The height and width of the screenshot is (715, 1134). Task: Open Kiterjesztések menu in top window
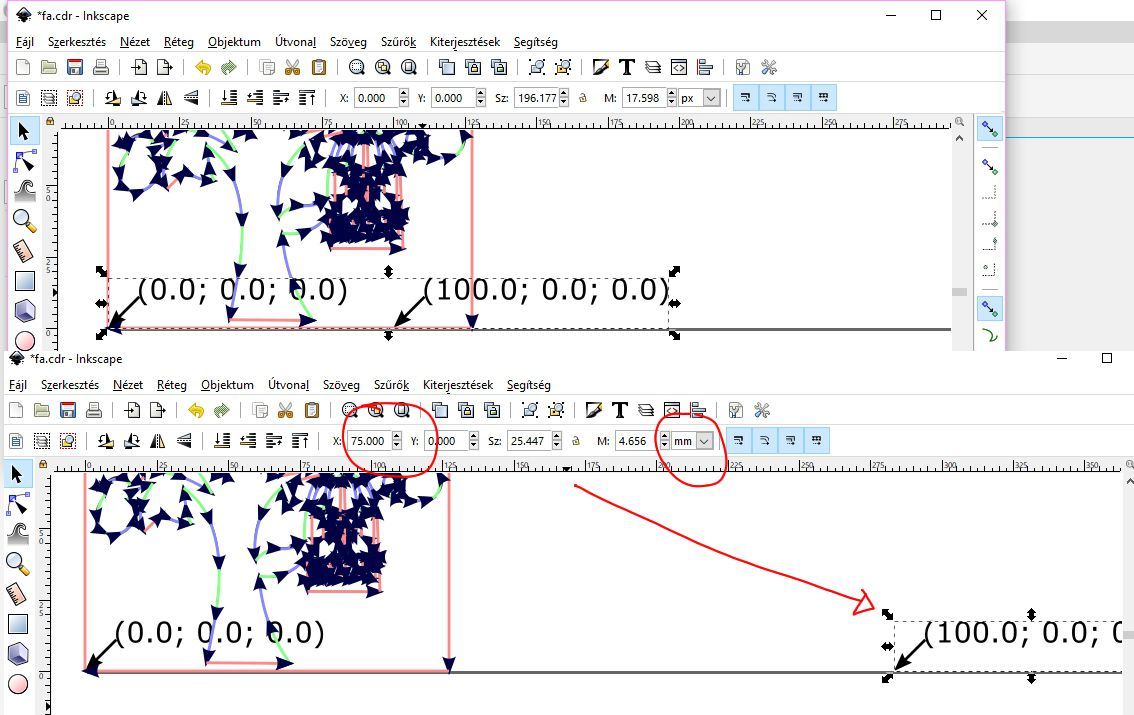tap(465, 42)
